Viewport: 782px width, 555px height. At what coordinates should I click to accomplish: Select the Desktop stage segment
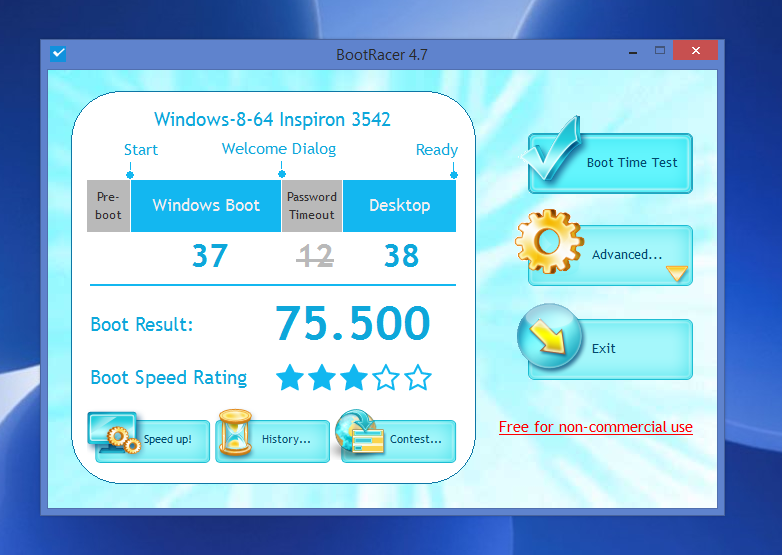pos(399,206)
